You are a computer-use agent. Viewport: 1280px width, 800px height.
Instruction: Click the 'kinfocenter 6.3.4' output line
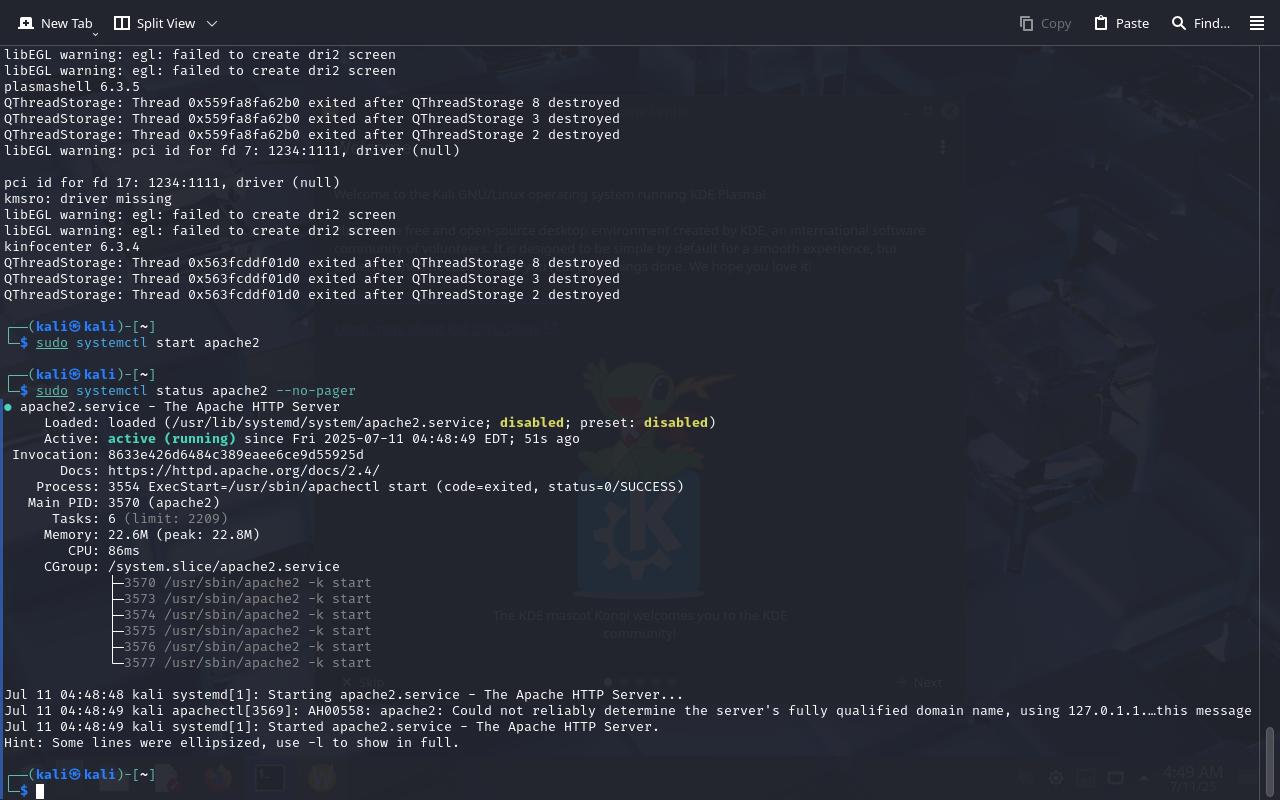[x=72, y=247]
